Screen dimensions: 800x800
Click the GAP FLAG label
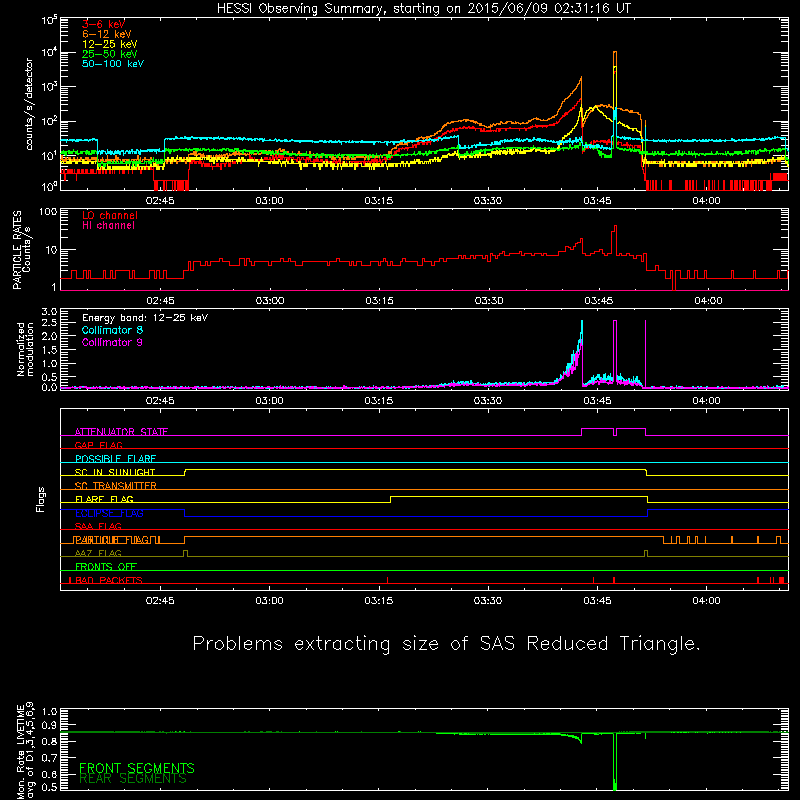[x=98, y=445]
